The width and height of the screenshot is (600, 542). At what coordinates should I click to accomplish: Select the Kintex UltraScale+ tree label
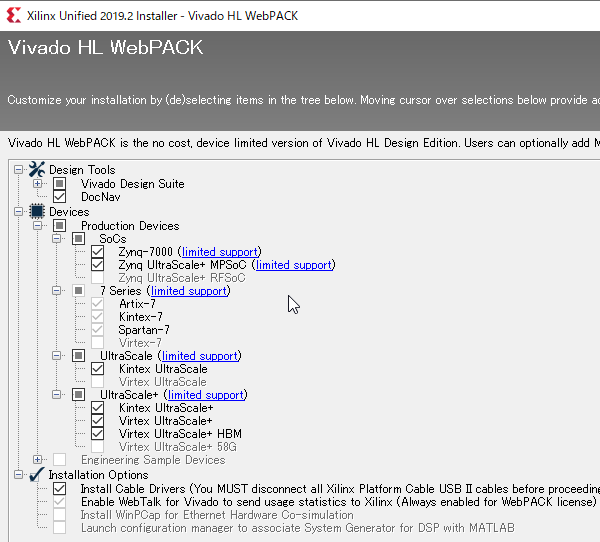click(165, 408)
